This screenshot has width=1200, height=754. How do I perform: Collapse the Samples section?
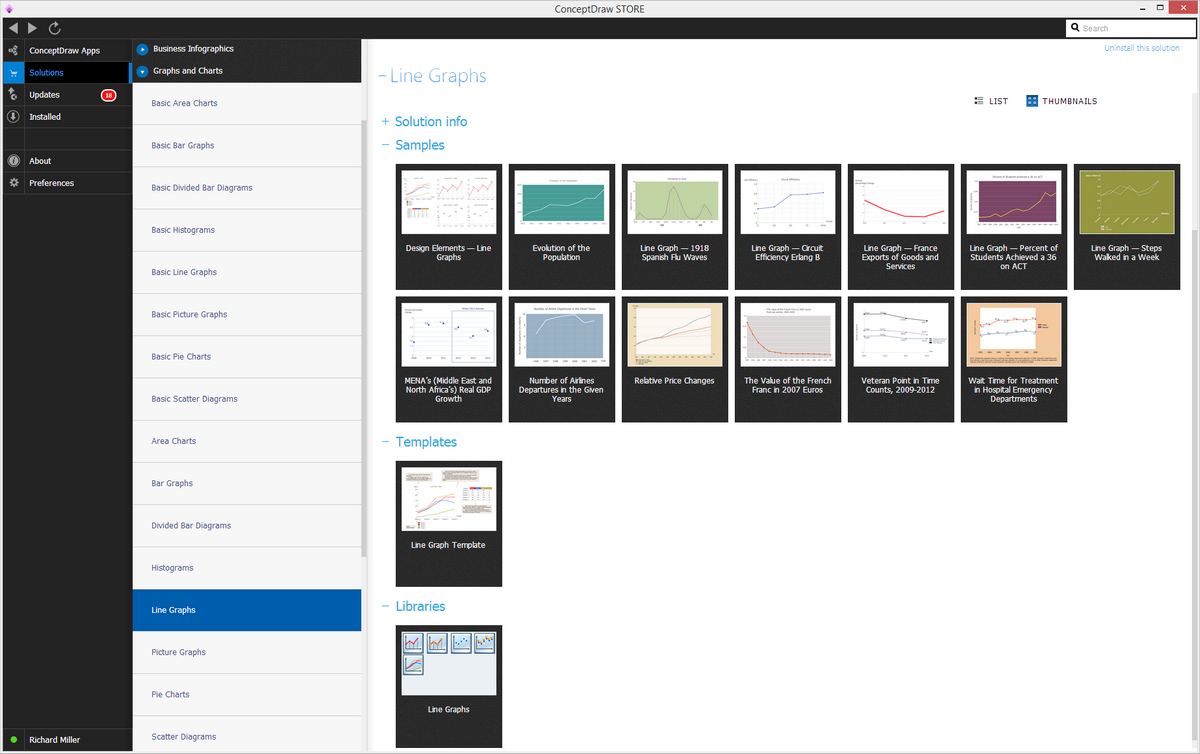(x=385, y=145)
